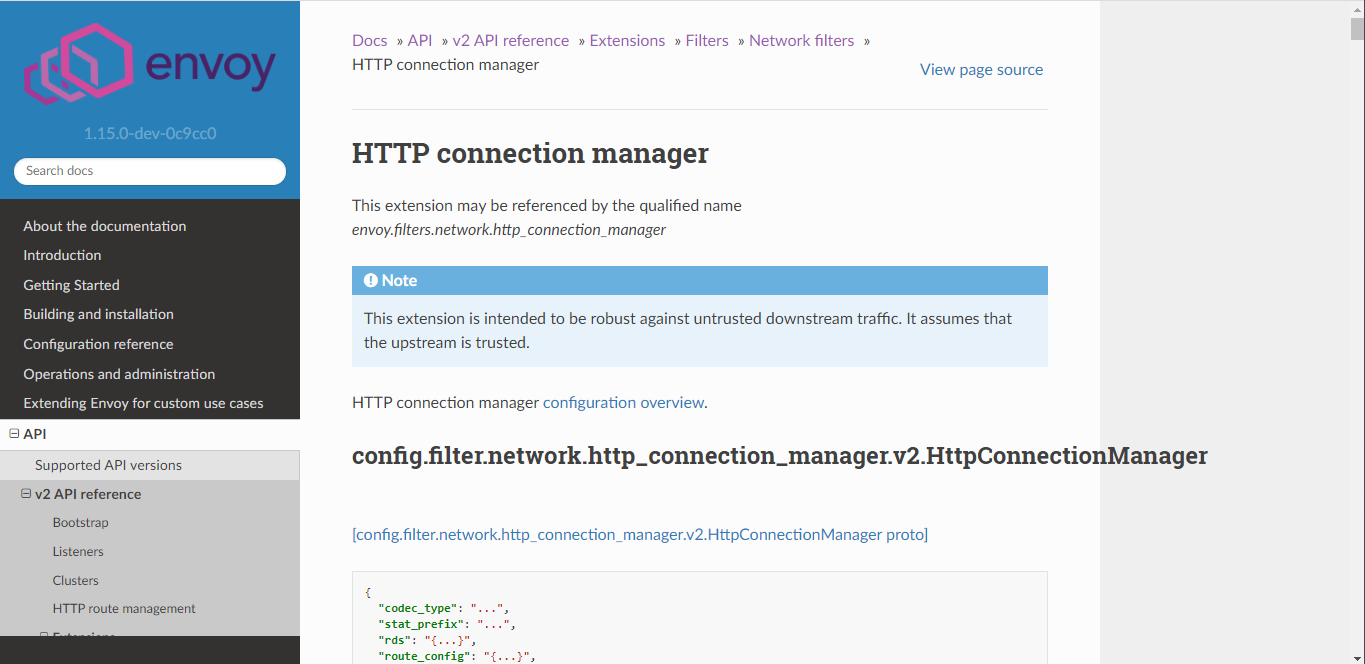The width and height of the screenshot is (1365, 664).
Task: Click the vertical scrollbar thumb
Action: pos(1357,28)
